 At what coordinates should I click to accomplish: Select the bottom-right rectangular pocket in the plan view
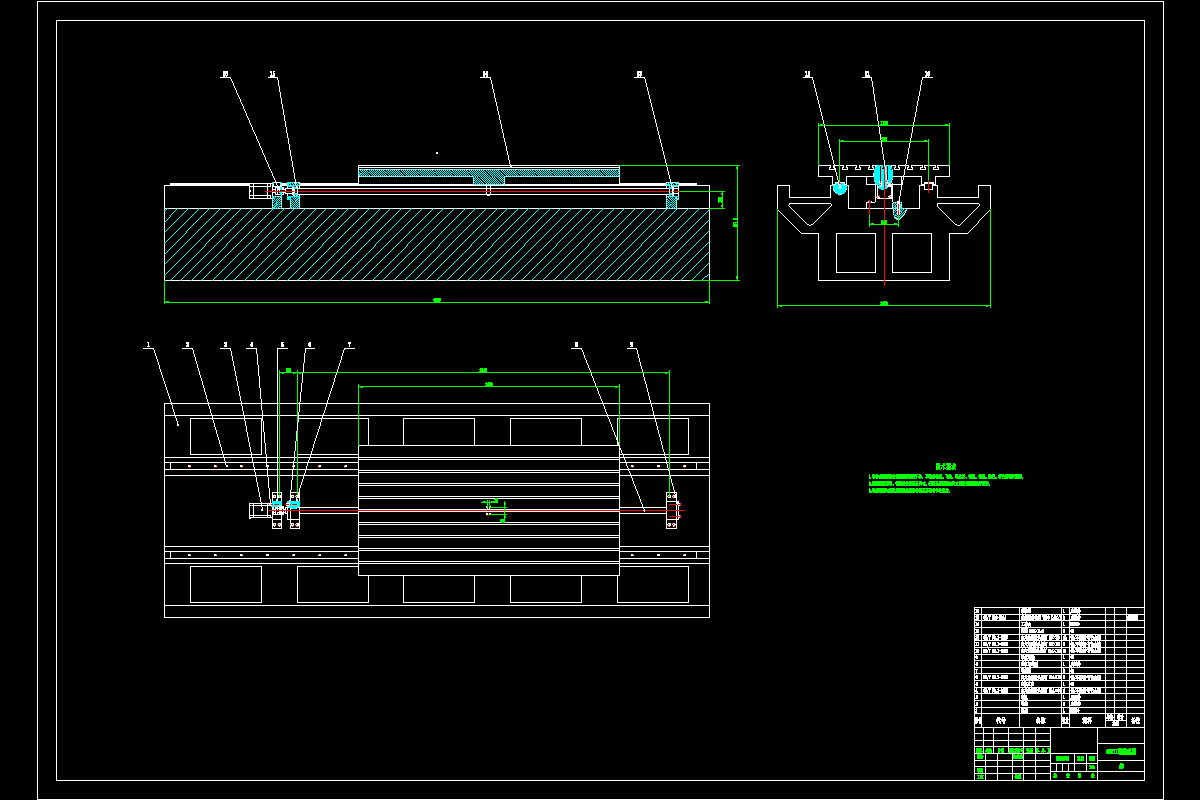(x=653, y=584)
